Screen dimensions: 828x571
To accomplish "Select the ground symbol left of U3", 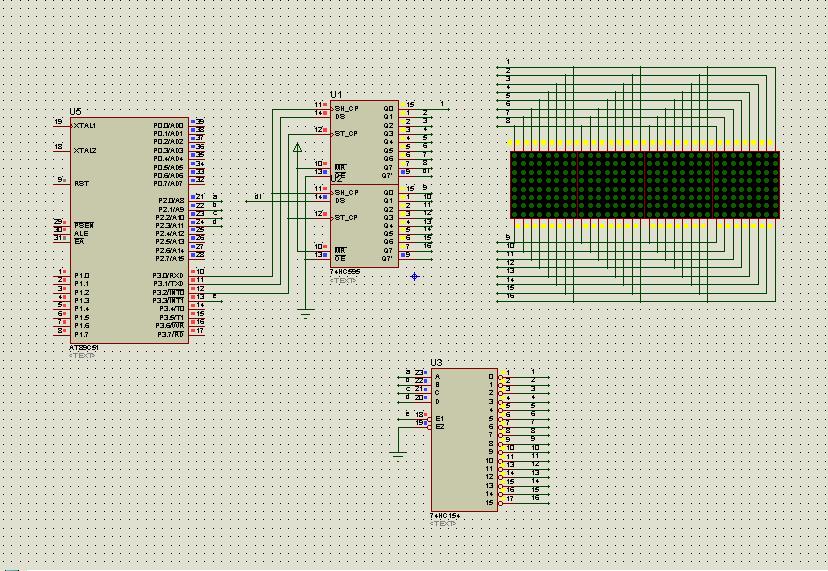I will (399, 455).
